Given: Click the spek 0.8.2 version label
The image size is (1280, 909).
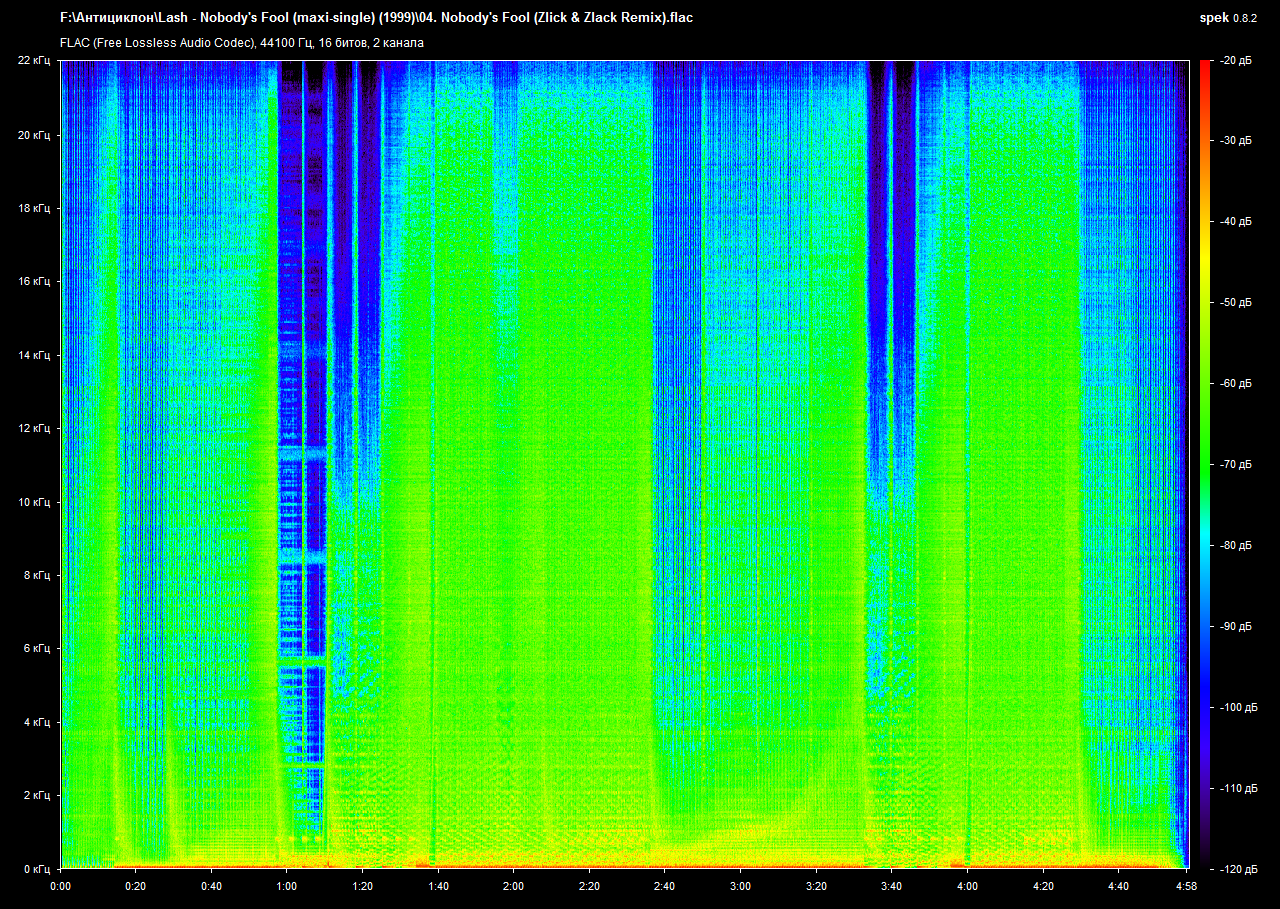Looking at the screenshot, I should point(1230,18).
